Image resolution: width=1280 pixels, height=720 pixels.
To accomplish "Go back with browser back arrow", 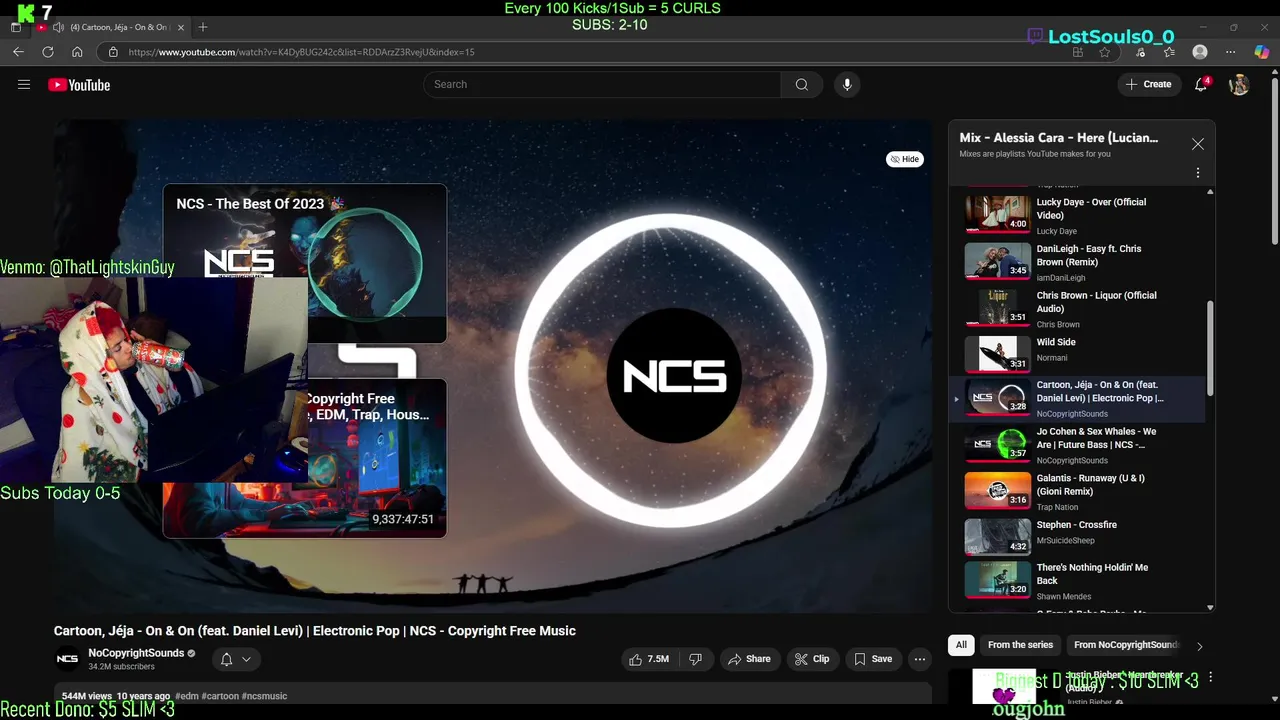I will (x=18, y=52).
